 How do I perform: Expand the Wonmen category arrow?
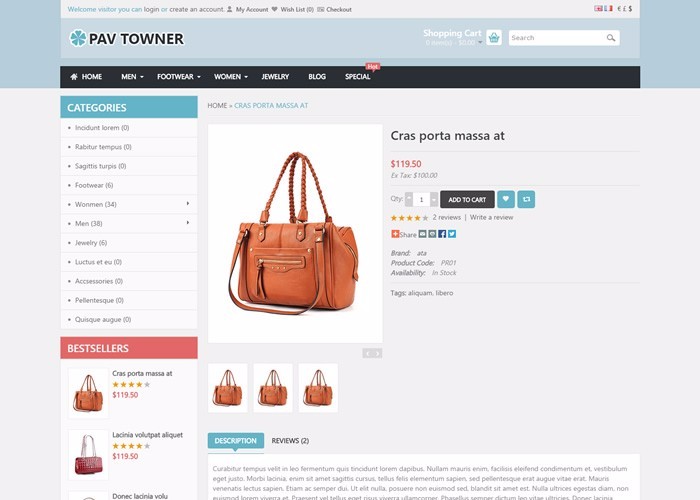188,204
